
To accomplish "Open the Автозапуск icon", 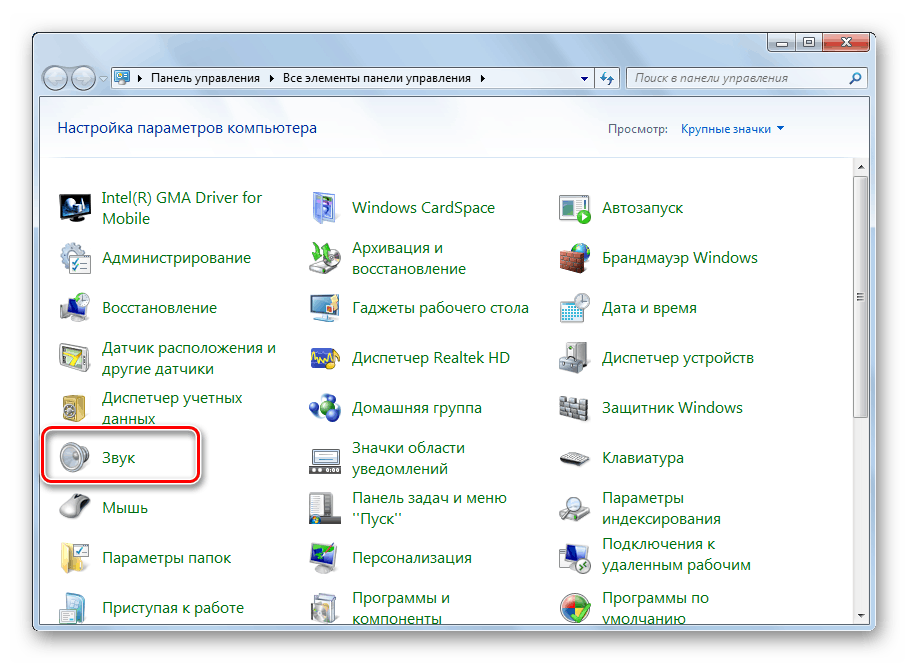I will point(575,208).
